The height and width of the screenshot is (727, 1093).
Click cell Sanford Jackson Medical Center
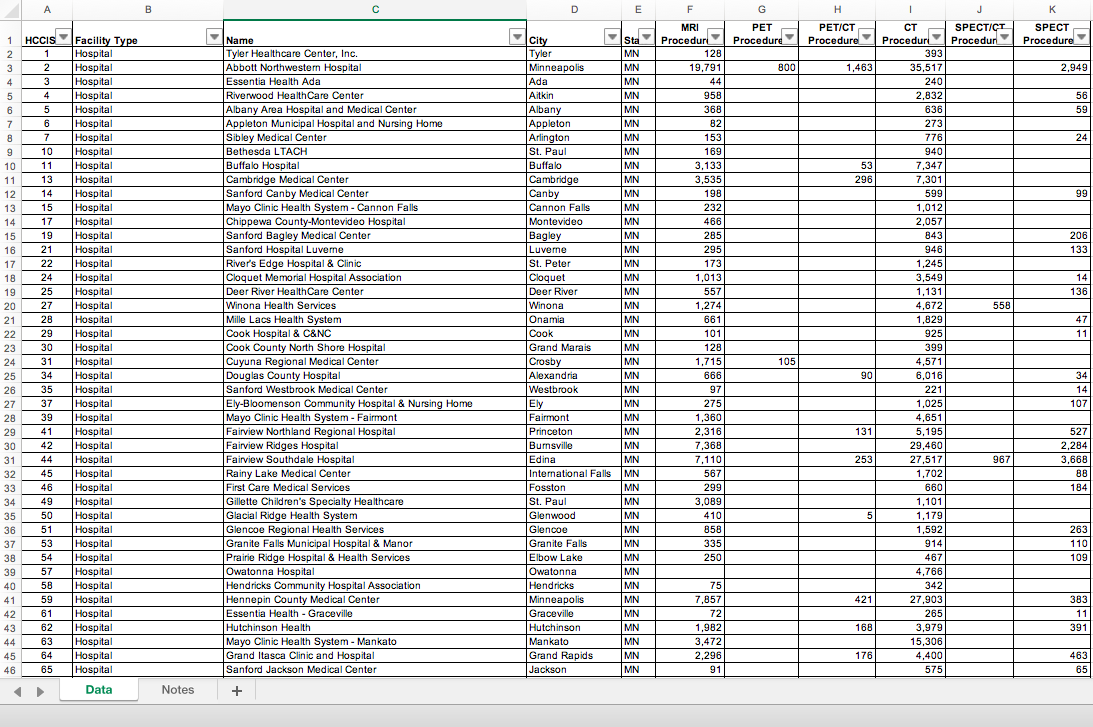point(375,669)
